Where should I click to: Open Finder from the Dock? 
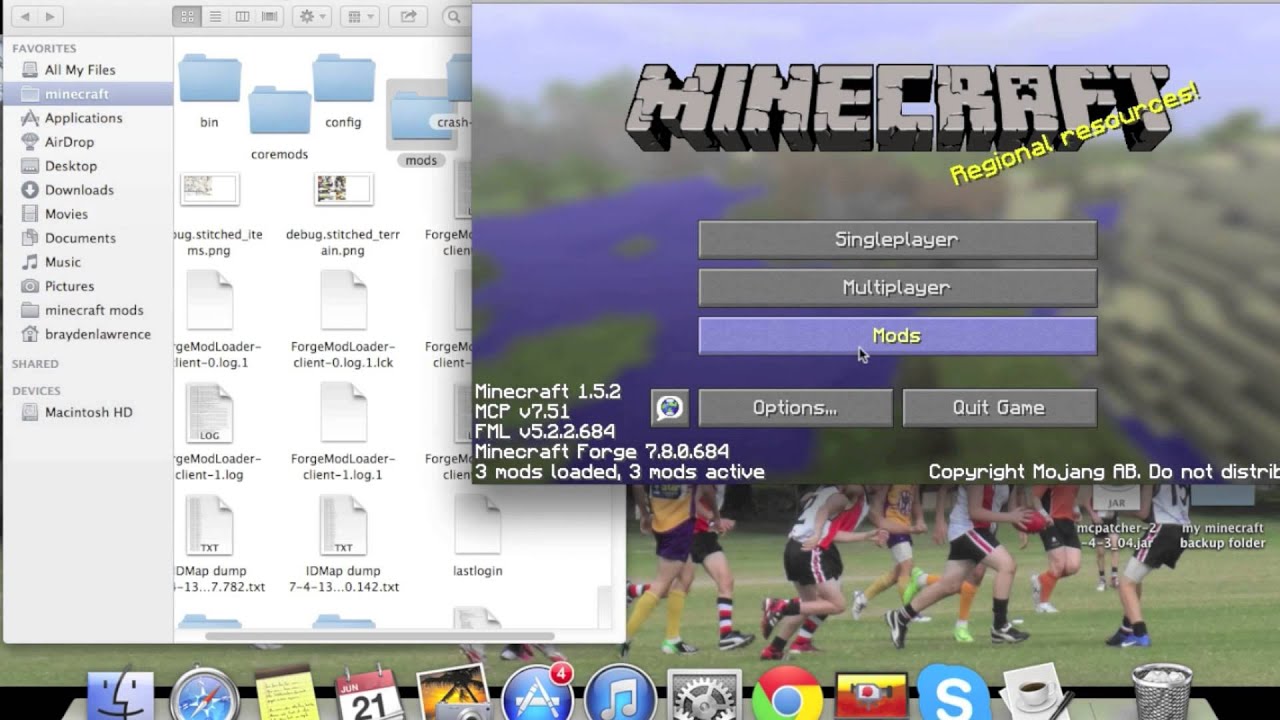[x=121, y=696]
